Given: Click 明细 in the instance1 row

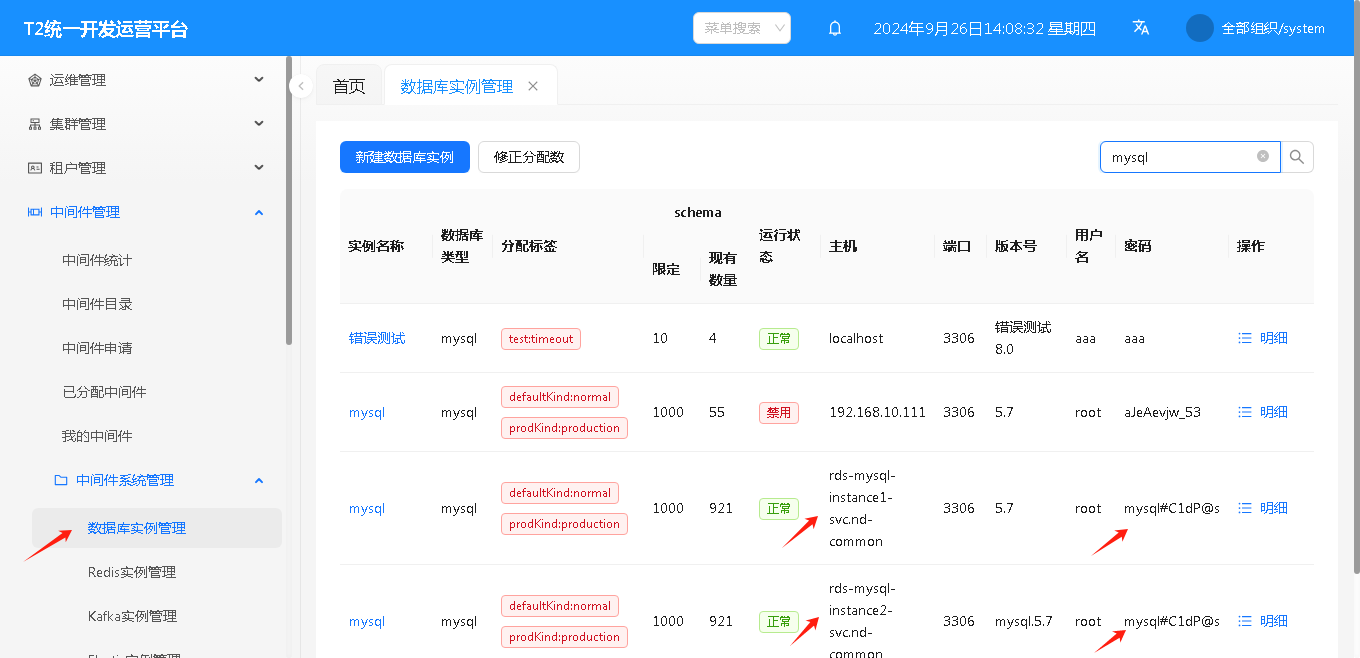Looking at the screenshot, I should (1274, 508).
